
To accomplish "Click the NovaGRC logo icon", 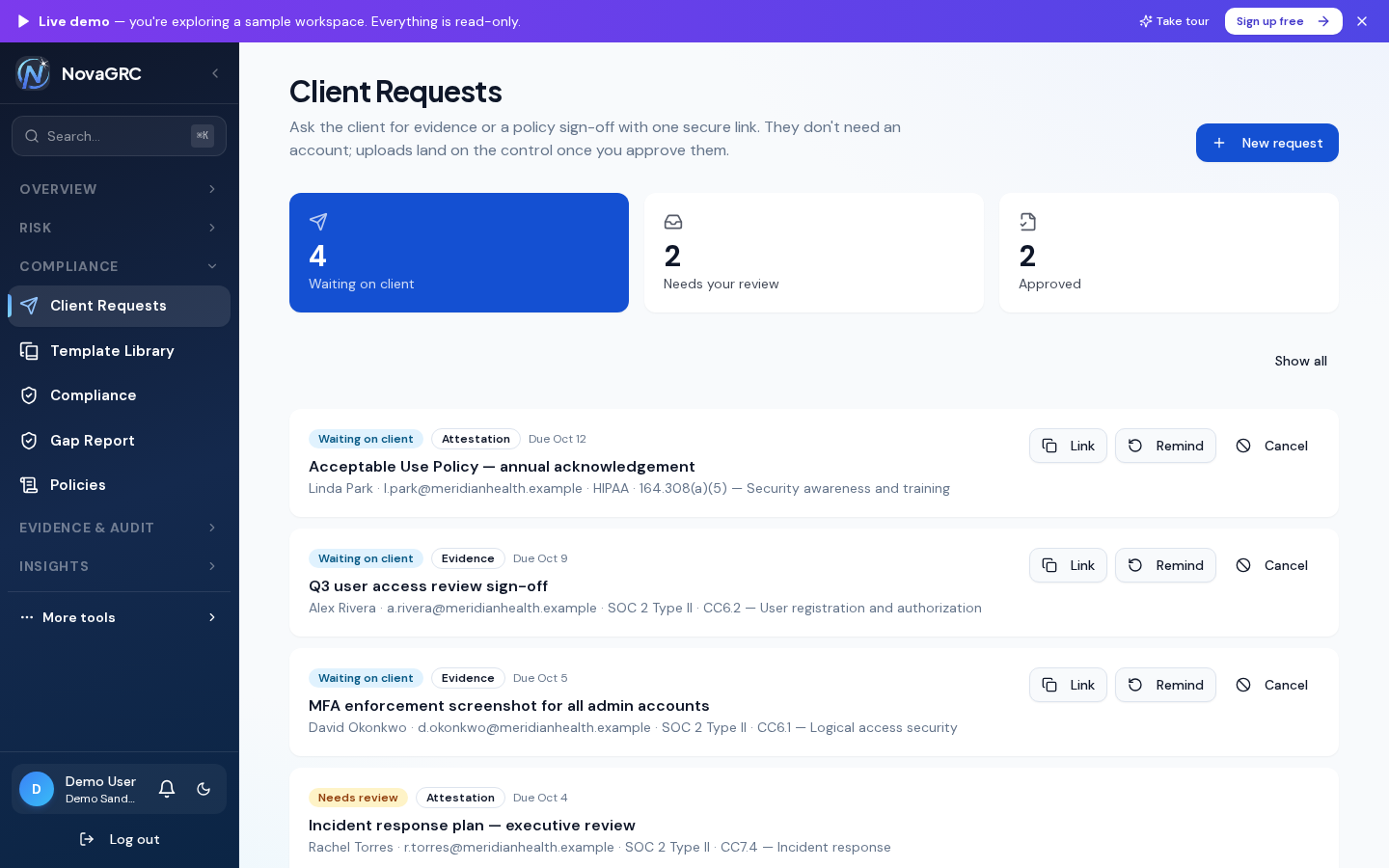I will (x=33, y=73).
